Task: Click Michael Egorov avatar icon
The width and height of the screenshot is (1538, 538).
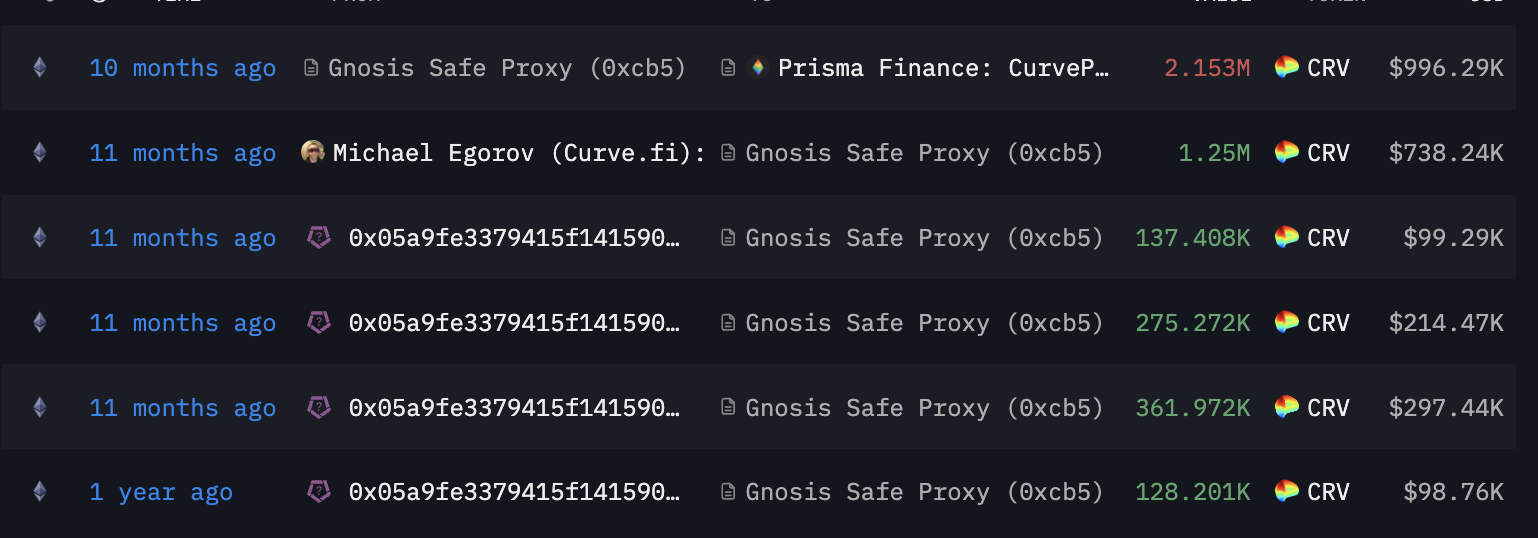Action: click(x=313, y=152)
